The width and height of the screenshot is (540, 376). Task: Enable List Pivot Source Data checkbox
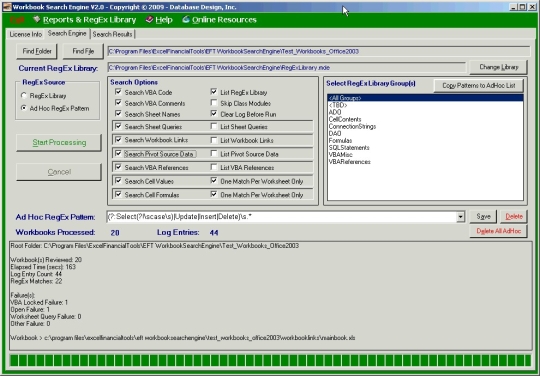214,154
